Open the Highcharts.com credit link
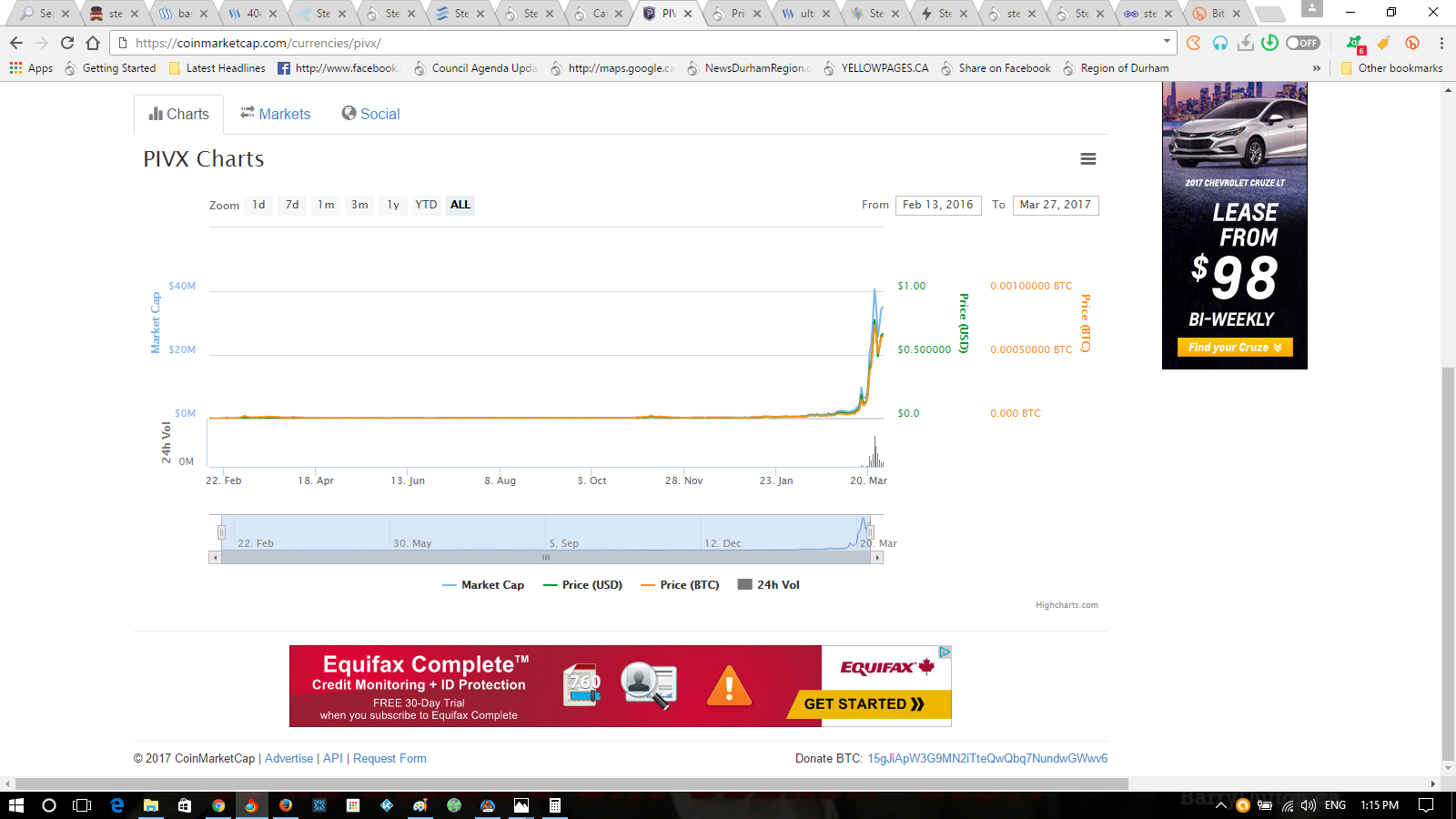This screenshot has height=819, width=1456. pyautogui.click(x=1067, y=605)
